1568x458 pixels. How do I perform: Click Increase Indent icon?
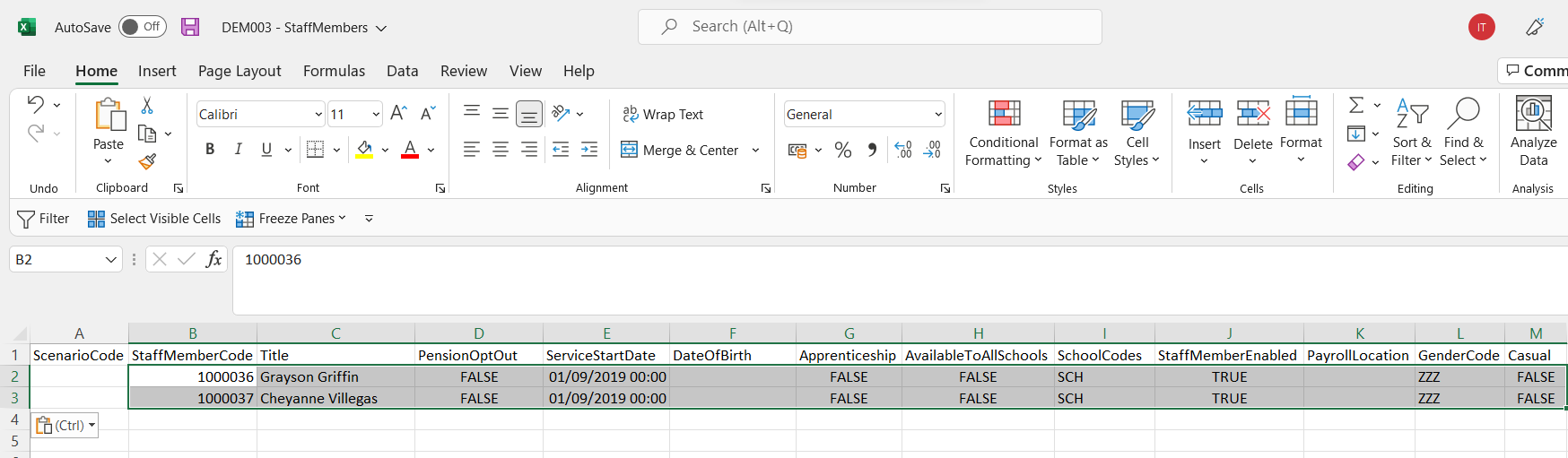click(x=589, y=150)
